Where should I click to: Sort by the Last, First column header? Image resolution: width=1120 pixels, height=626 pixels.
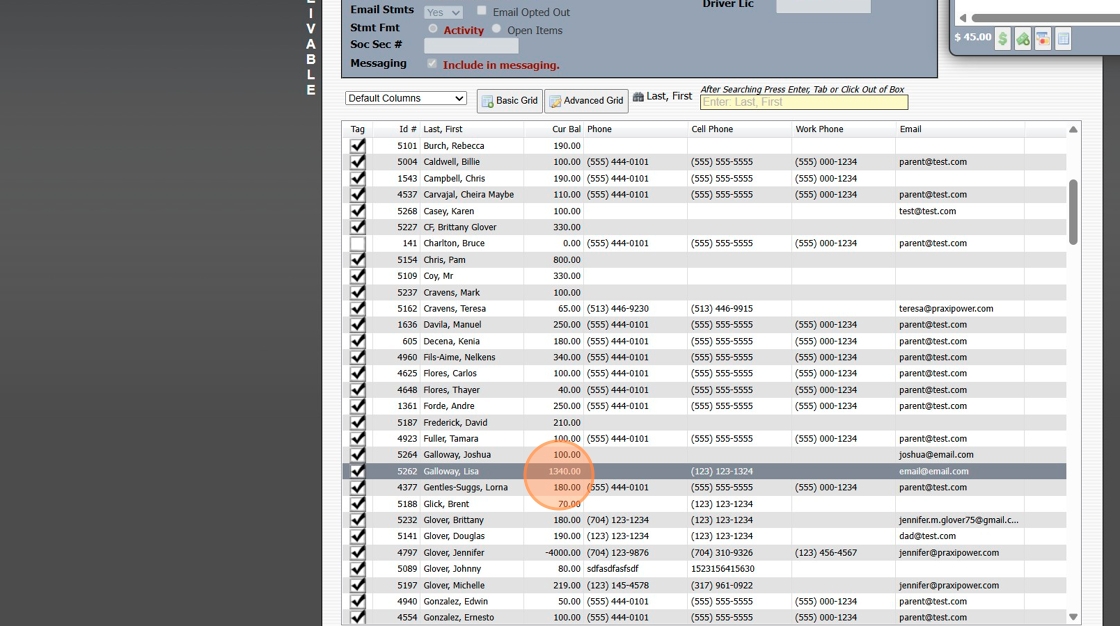pos(472,129)
